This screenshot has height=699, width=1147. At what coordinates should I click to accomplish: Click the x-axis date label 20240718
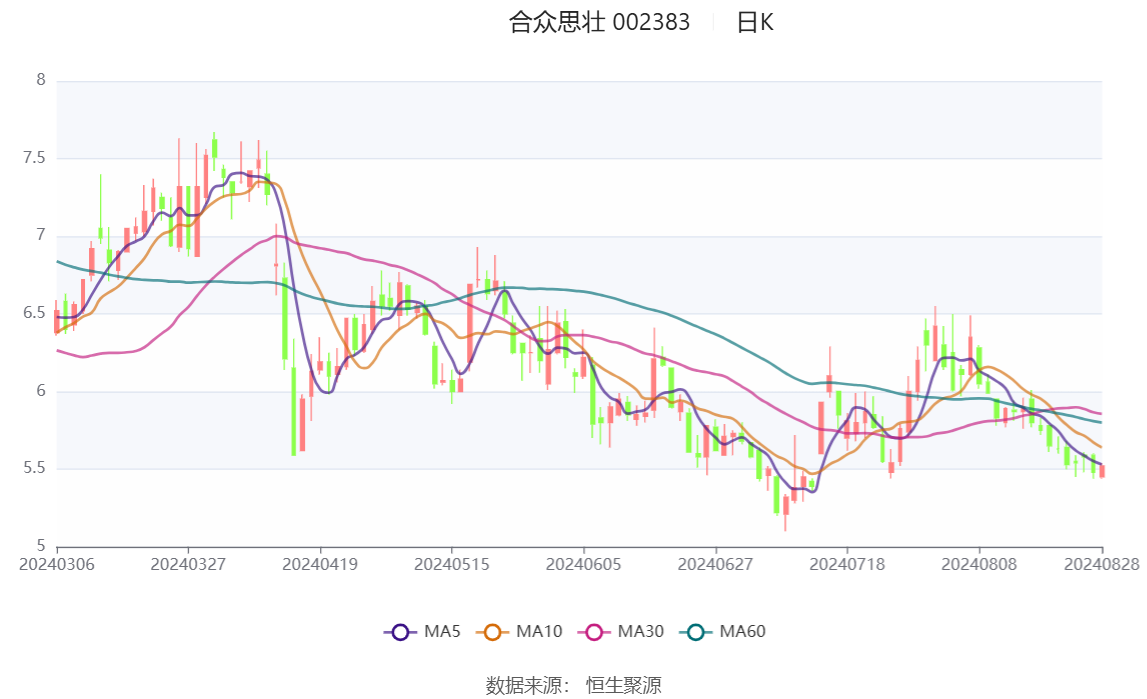click(847, 564)
